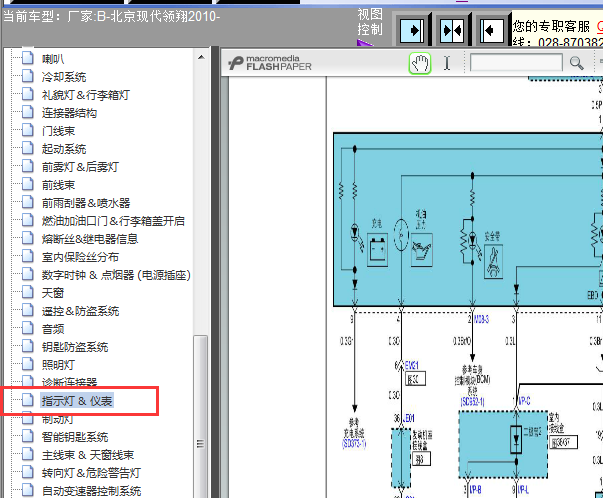Open the 前线束 item
This screenshot has width=603, height=498.
click(x=58, y=185)
